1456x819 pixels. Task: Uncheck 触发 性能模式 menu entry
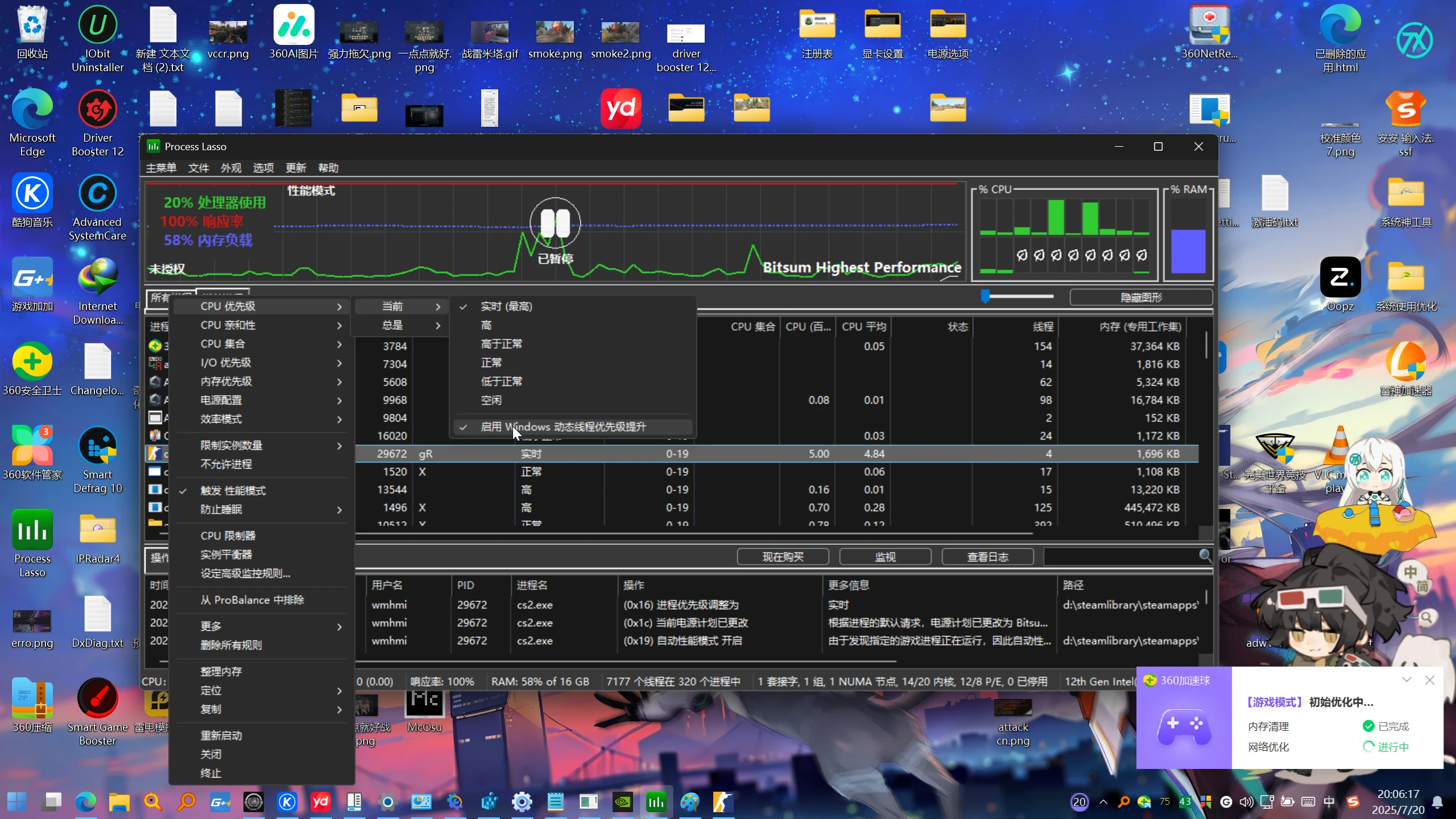[x=233, y=490]
